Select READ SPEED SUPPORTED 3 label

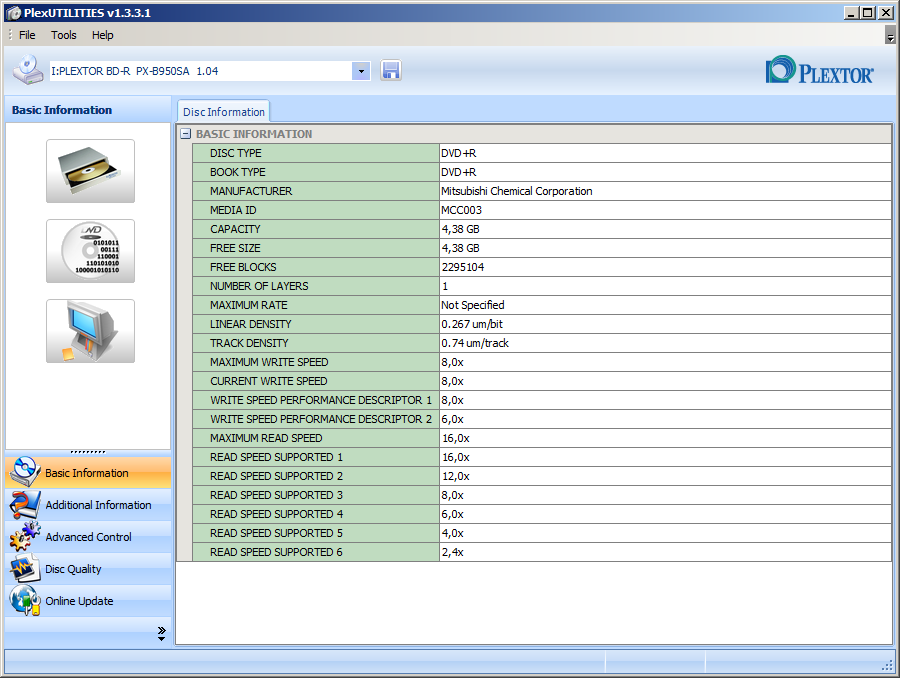click(276, 495)
